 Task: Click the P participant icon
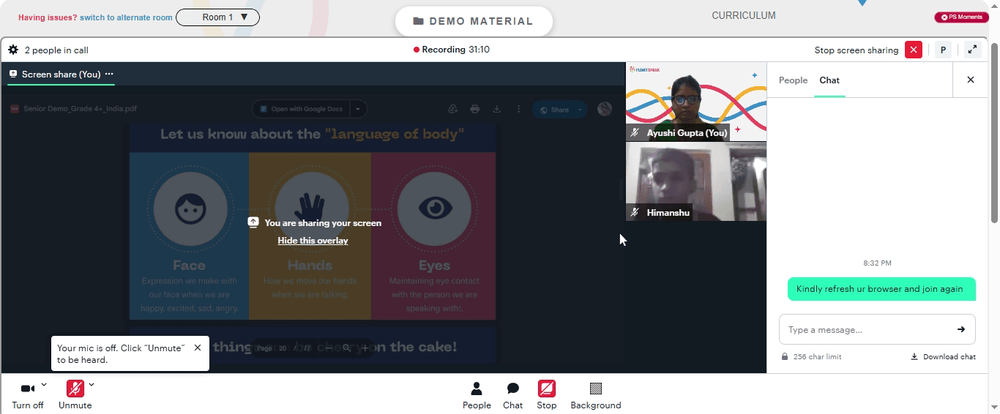pyautogui.click(x=943, y=50)
